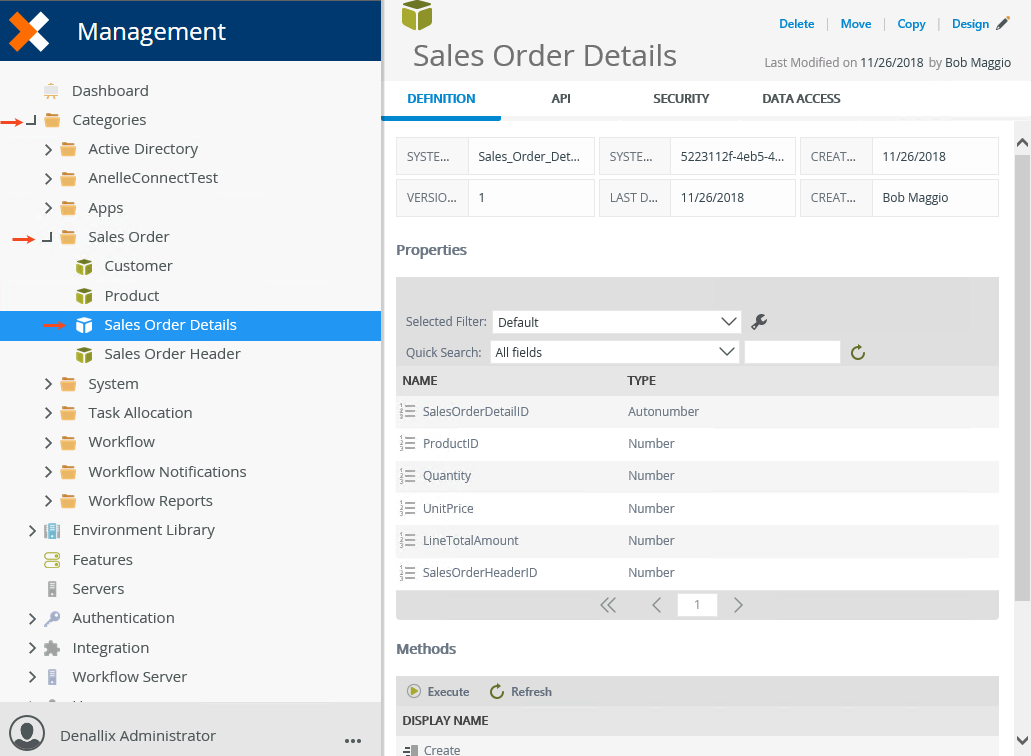
Task: Click the Denallix Administrator avatar icon
Action: click(x=26, y=734)
